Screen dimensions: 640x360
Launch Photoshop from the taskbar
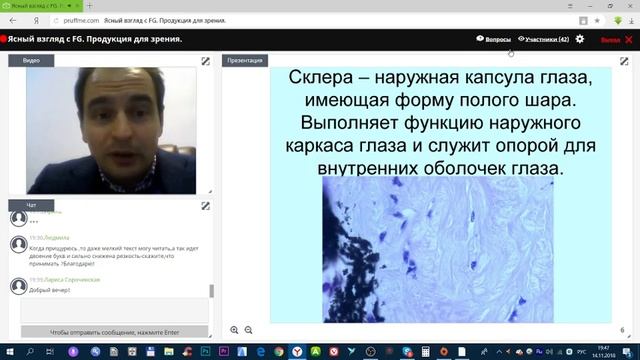click(205, 351)
